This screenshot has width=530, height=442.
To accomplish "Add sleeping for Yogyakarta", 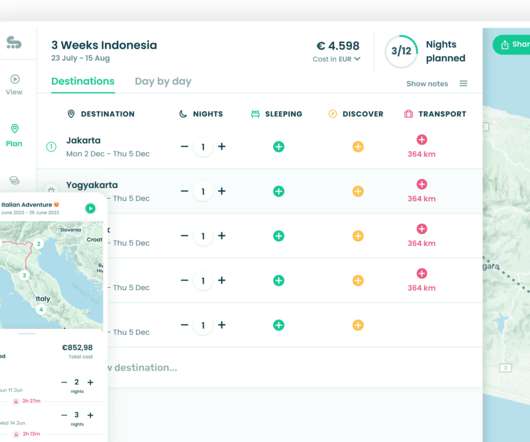I will pyautogui.click(x=279, y=191).
